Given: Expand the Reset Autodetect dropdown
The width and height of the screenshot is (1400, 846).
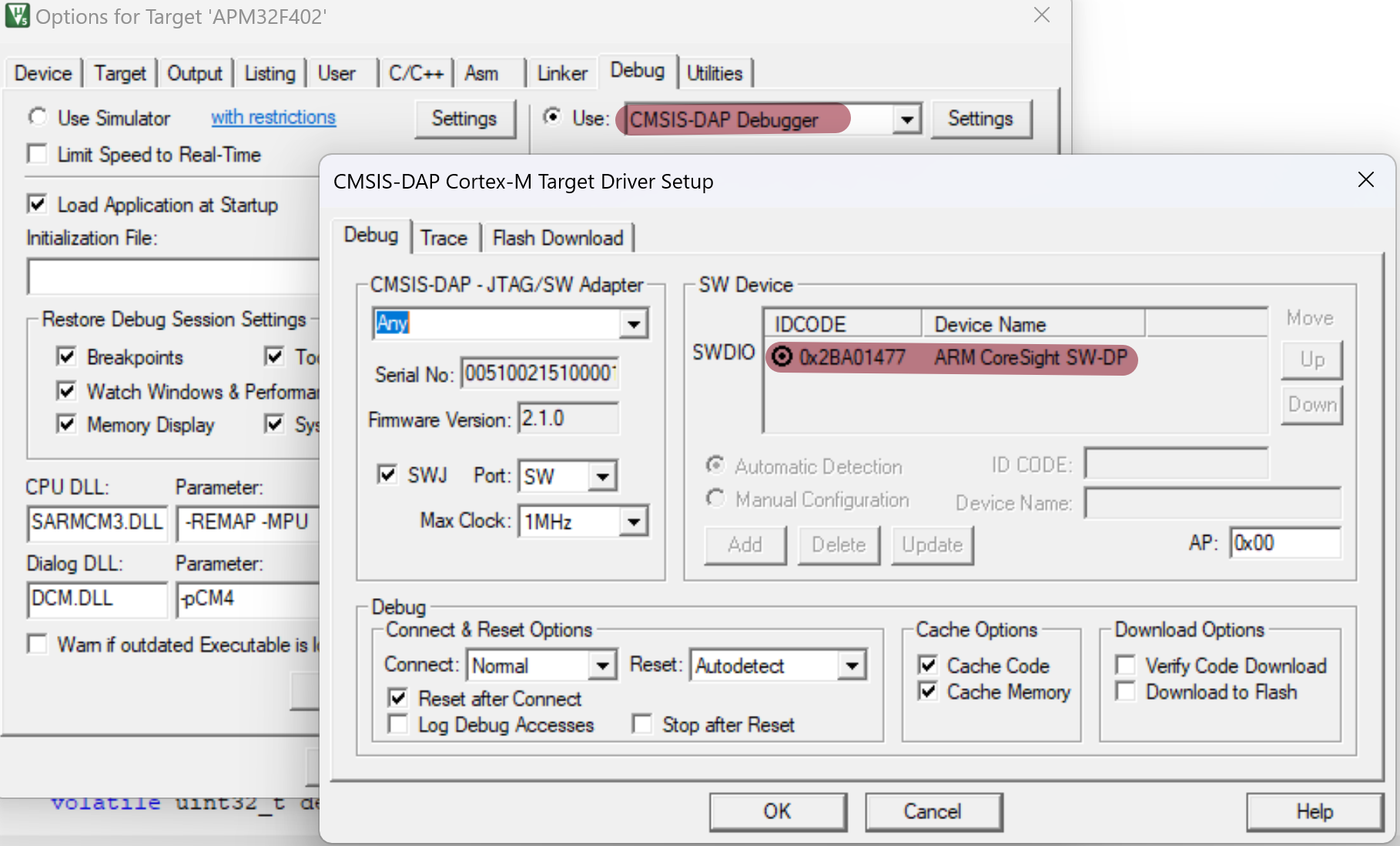Looking at the screenshot, I should pyautogui.click(x=852, y=665).
